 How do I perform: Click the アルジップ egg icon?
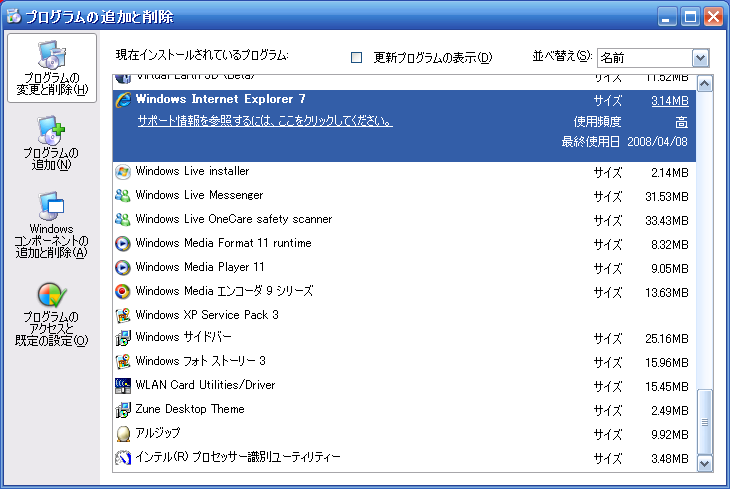pyautogui.click(x=123, y=434)
